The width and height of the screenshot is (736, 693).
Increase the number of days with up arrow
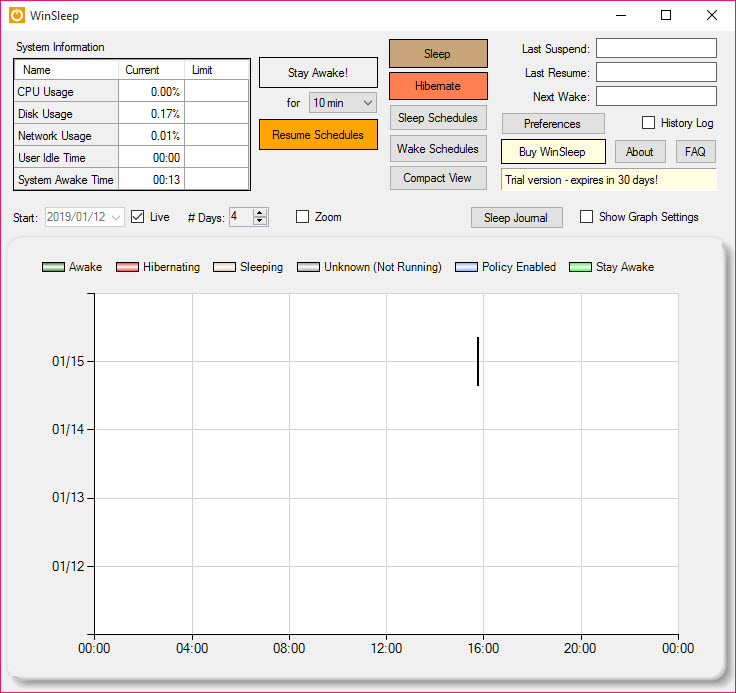point(260,213)
